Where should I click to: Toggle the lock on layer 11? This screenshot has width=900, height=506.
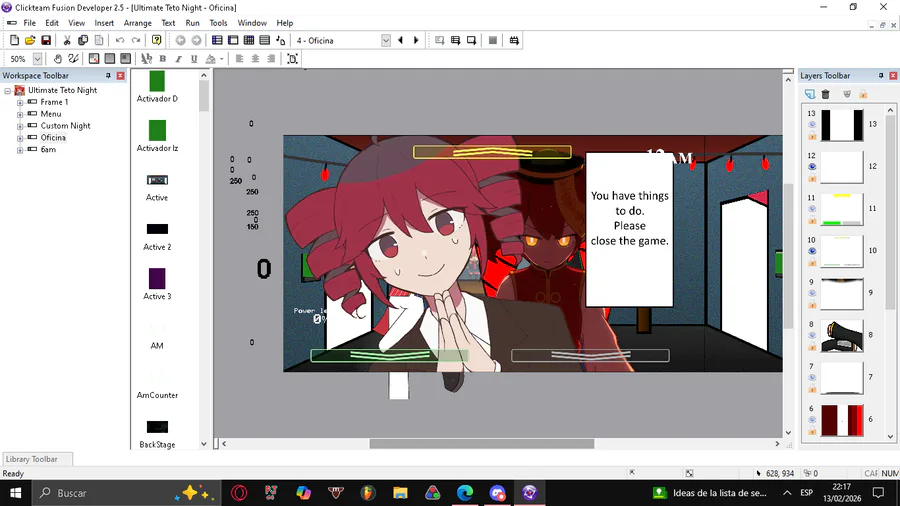click(x=812, y=220)
